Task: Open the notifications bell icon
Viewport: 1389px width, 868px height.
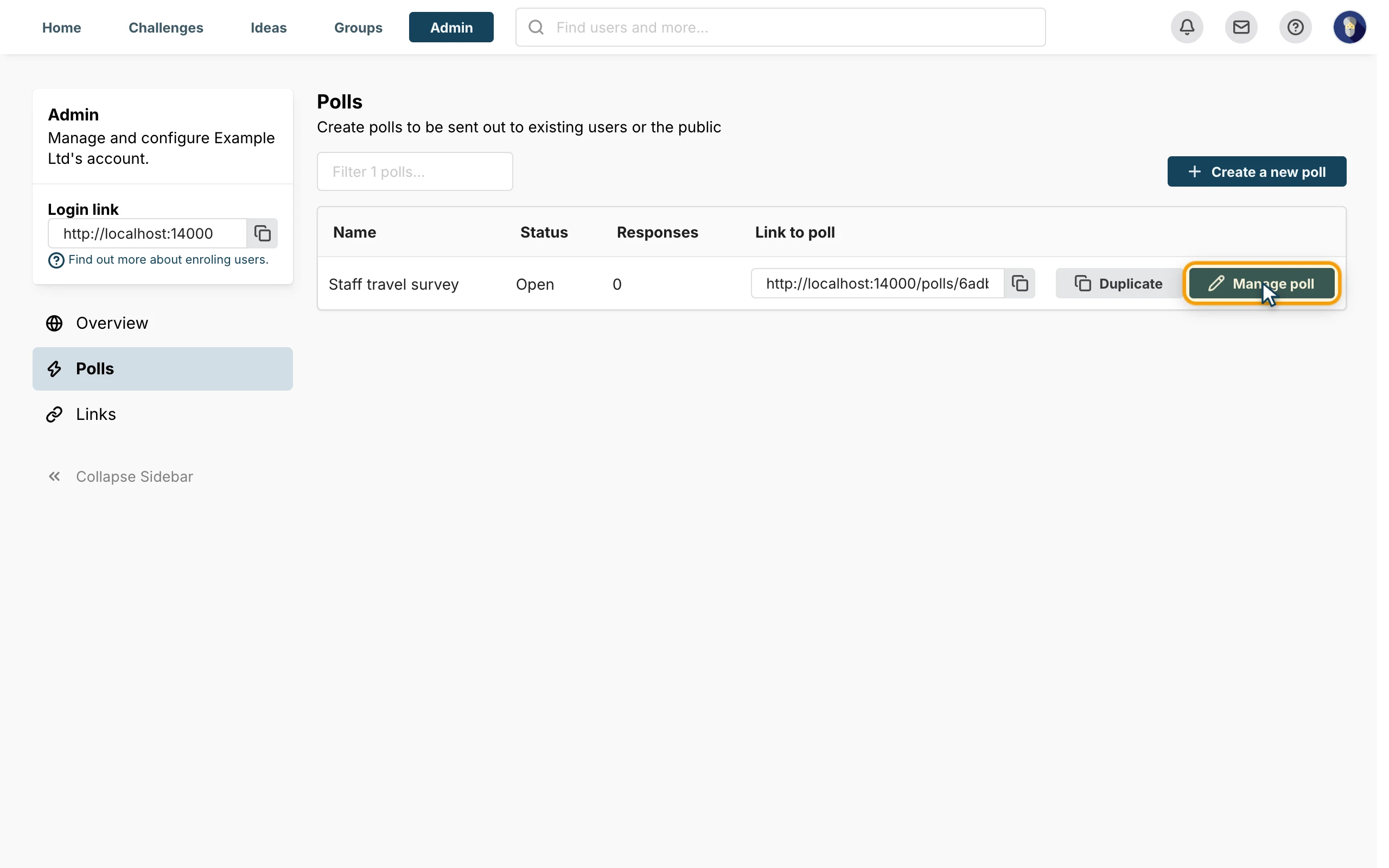Action: [x=1187, y=27]
